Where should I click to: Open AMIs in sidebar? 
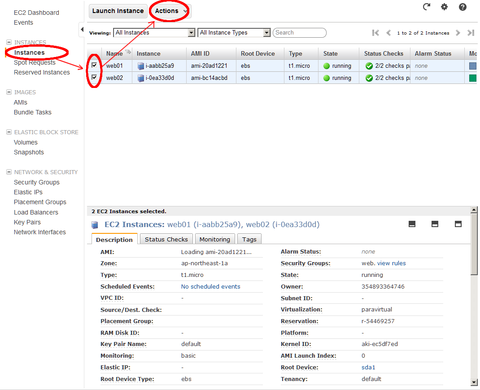pos(20,102)
